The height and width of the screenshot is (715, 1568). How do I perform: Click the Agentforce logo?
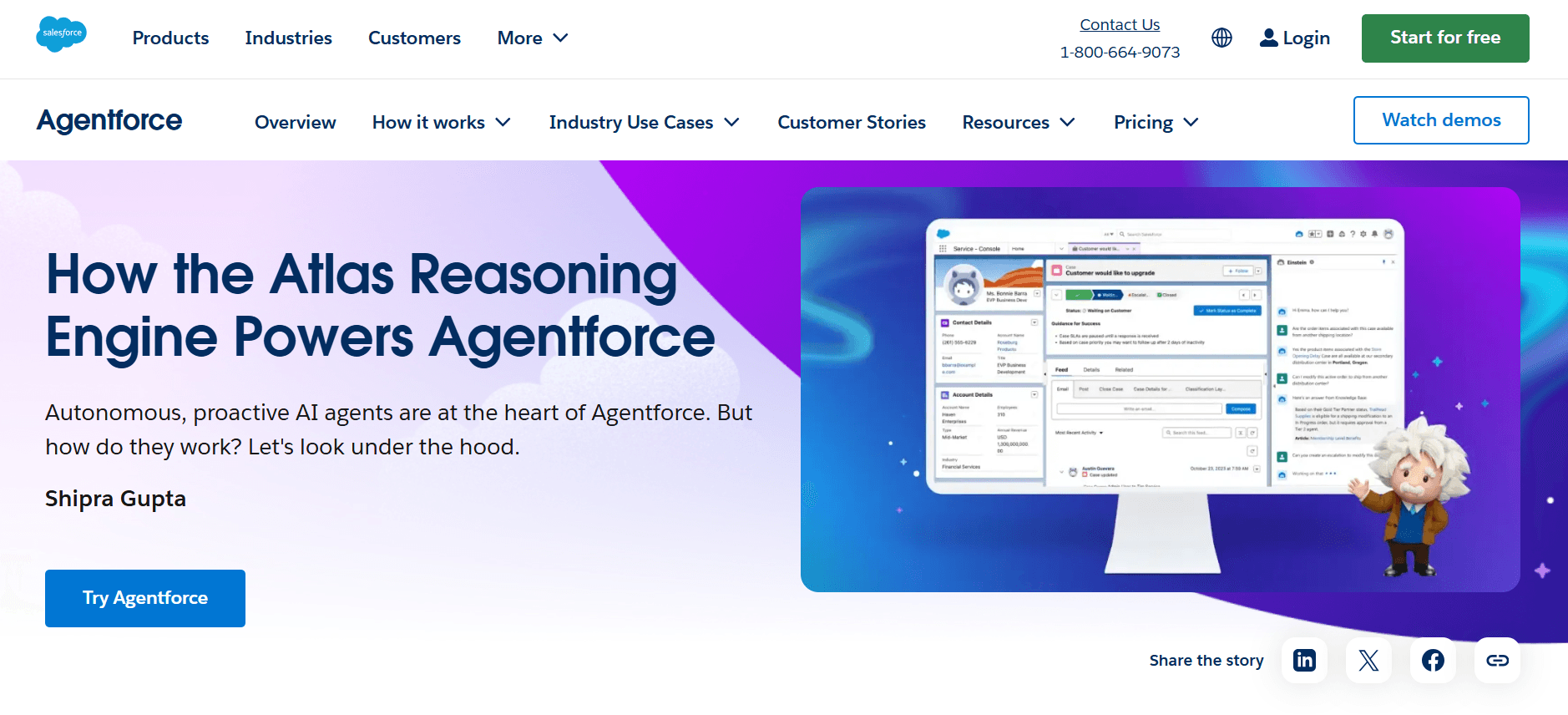(x=109, y=120)
